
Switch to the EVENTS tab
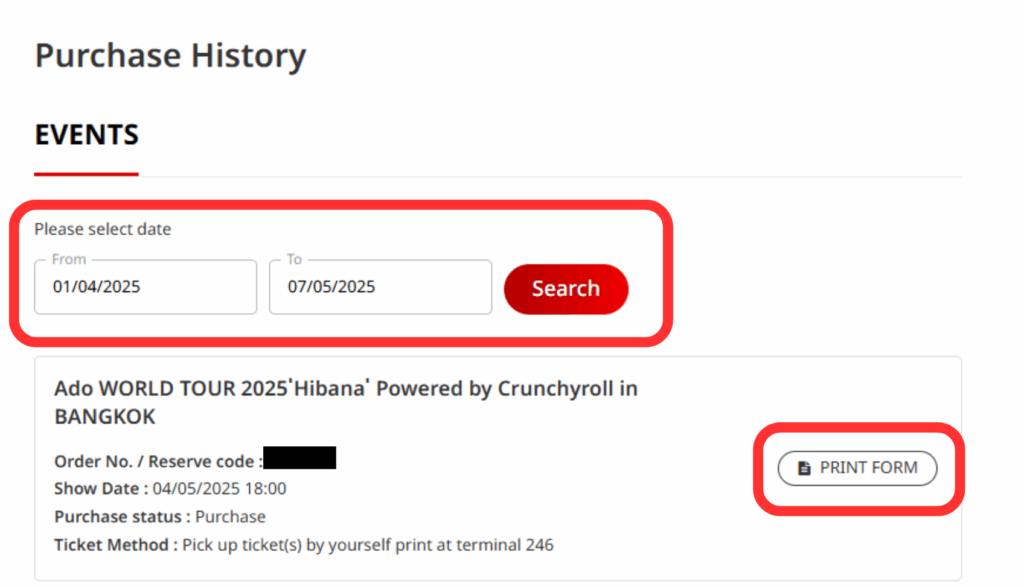click(x=87, y=135)
